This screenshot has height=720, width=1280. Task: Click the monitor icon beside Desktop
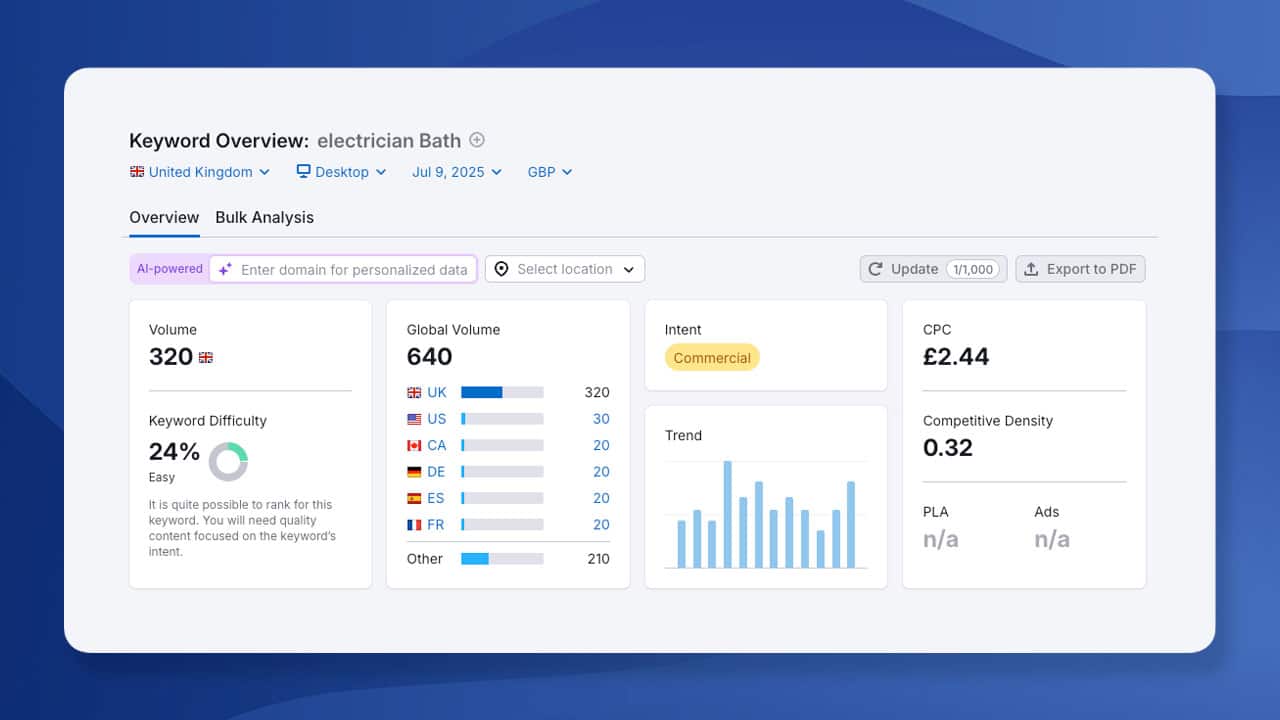click(x=304, y=171)
